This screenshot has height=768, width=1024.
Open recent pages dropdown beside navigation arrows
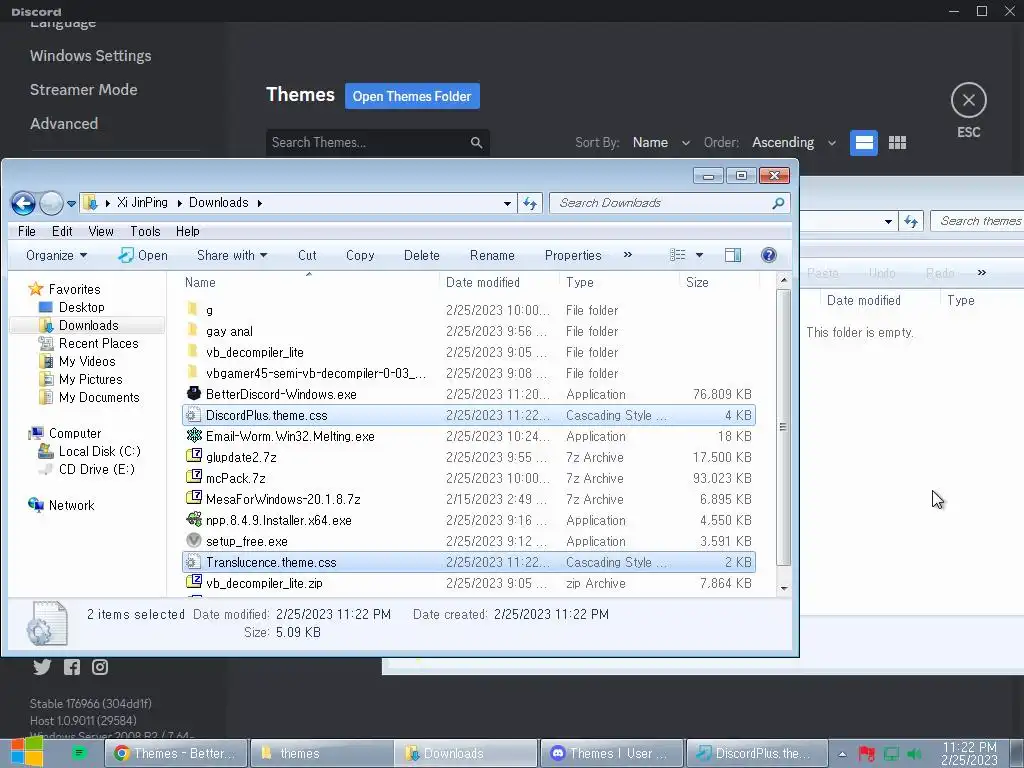(71, 204)
